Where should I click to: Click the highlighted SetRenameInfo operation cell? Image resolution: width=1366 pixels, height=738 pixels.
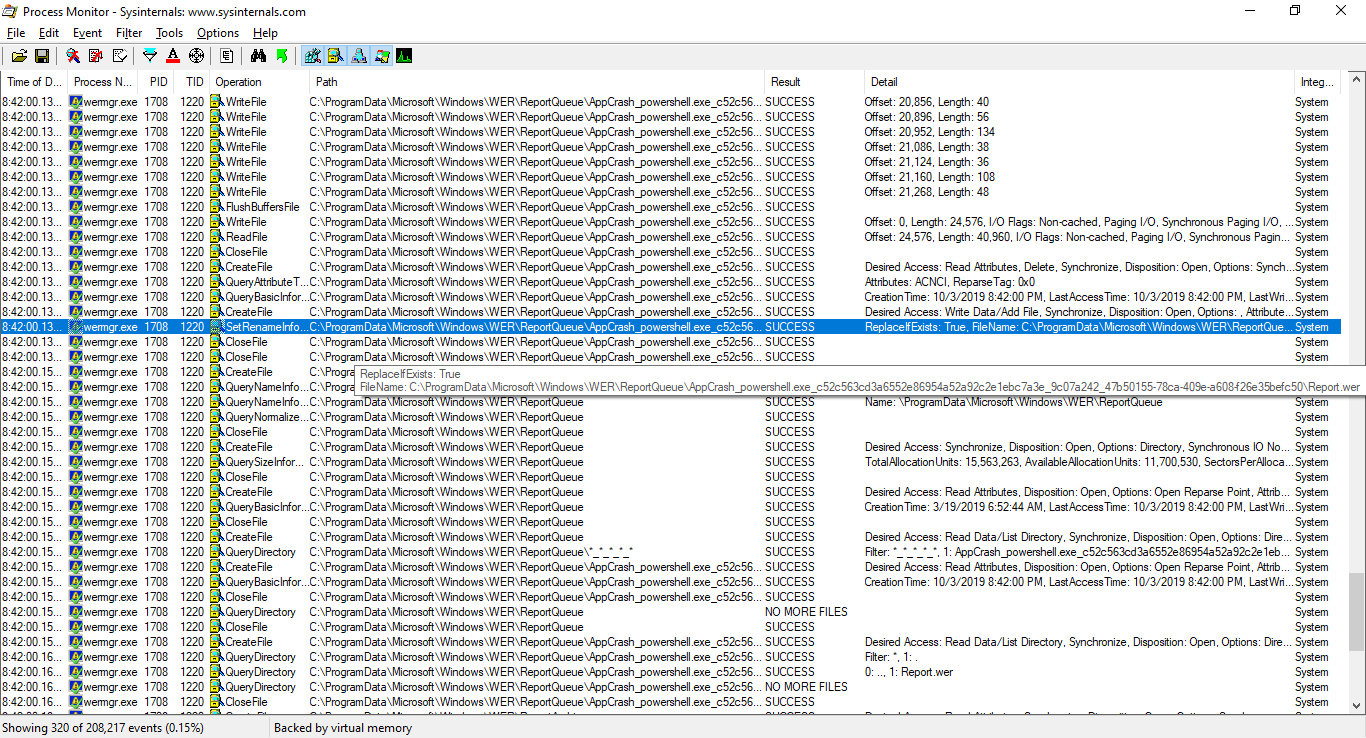coord(260,327)
